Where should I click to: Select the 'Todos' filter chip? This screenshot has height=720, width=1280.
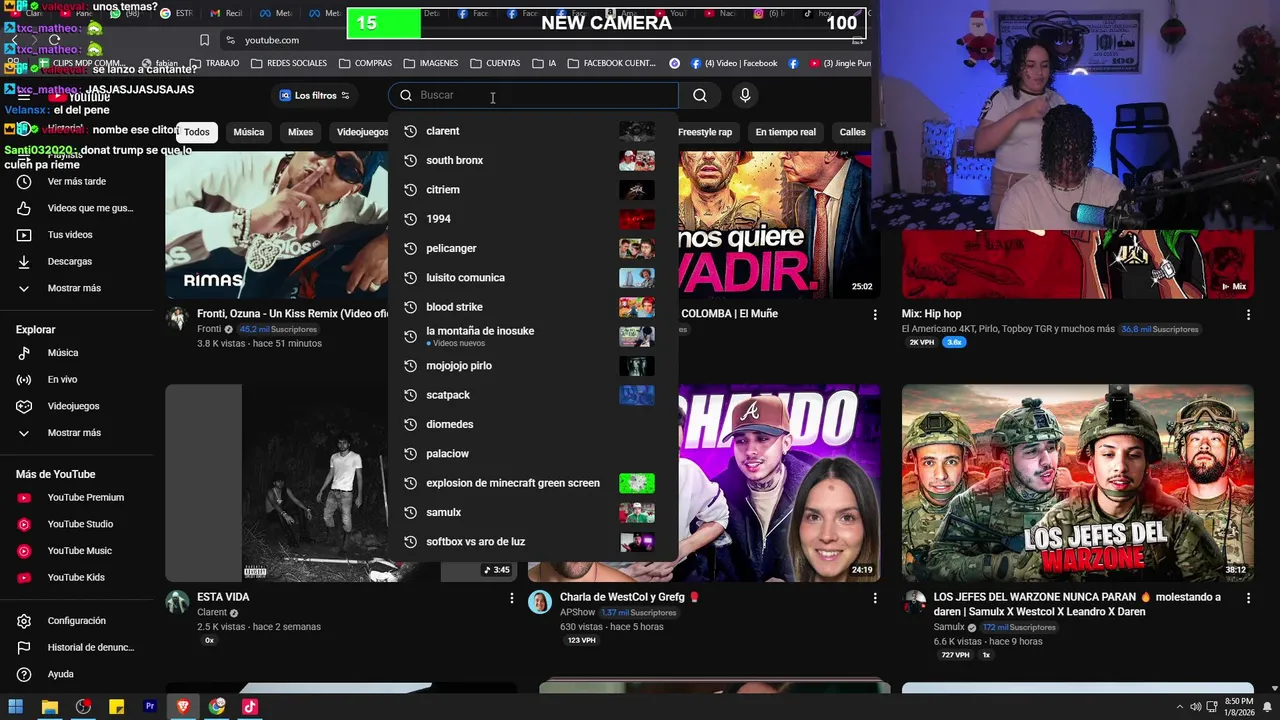197,132
